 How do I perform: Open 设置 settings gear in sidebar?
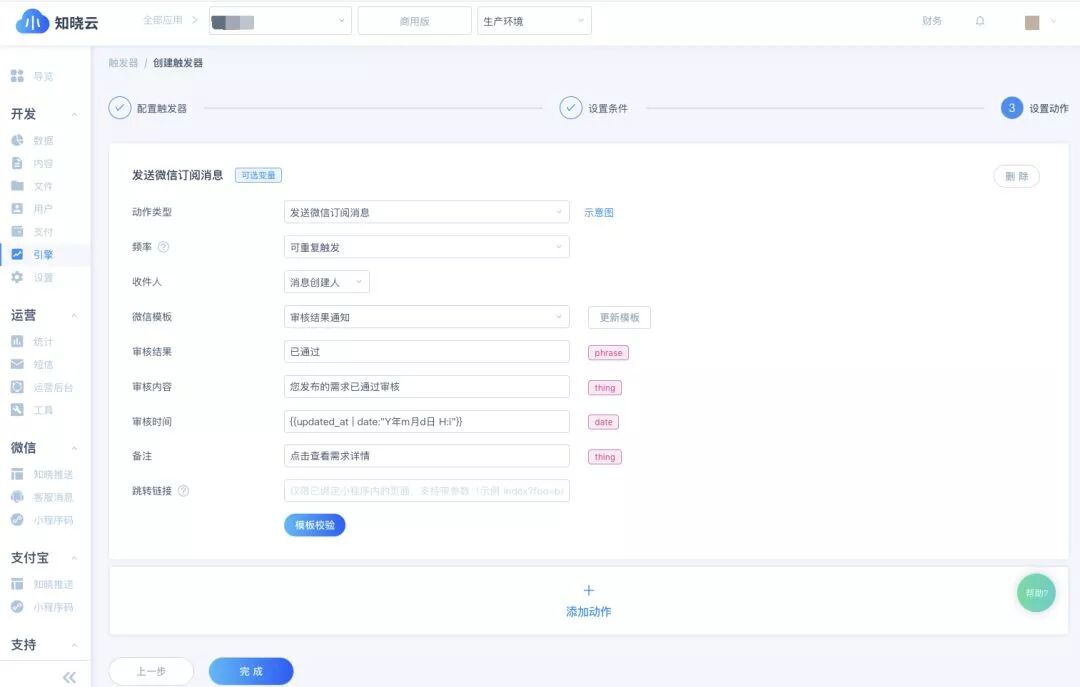pos(32,277)
